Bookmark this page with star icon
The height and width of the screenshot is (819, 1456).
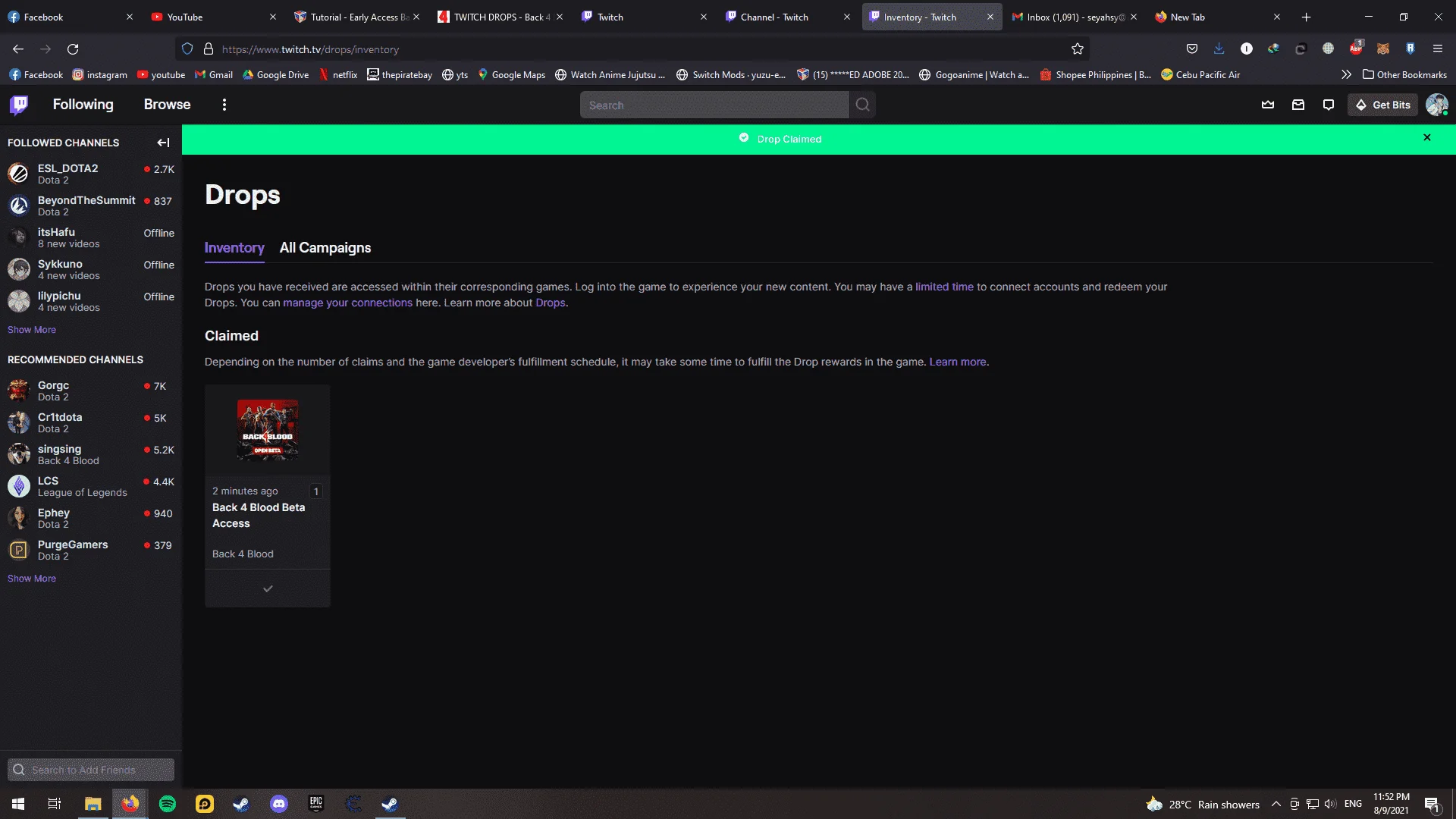[1078, 49]
